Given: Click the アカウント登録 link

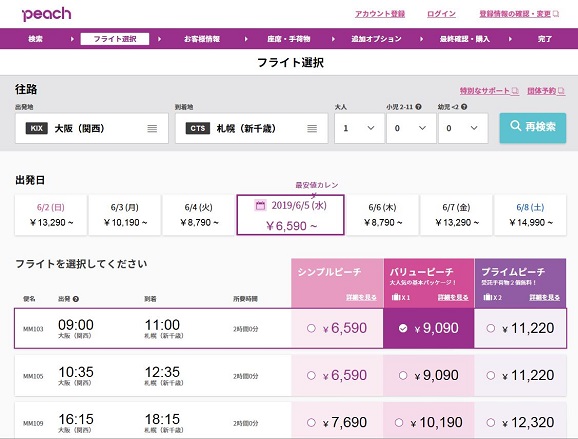Looking at the screenshot, I should 380,14.
